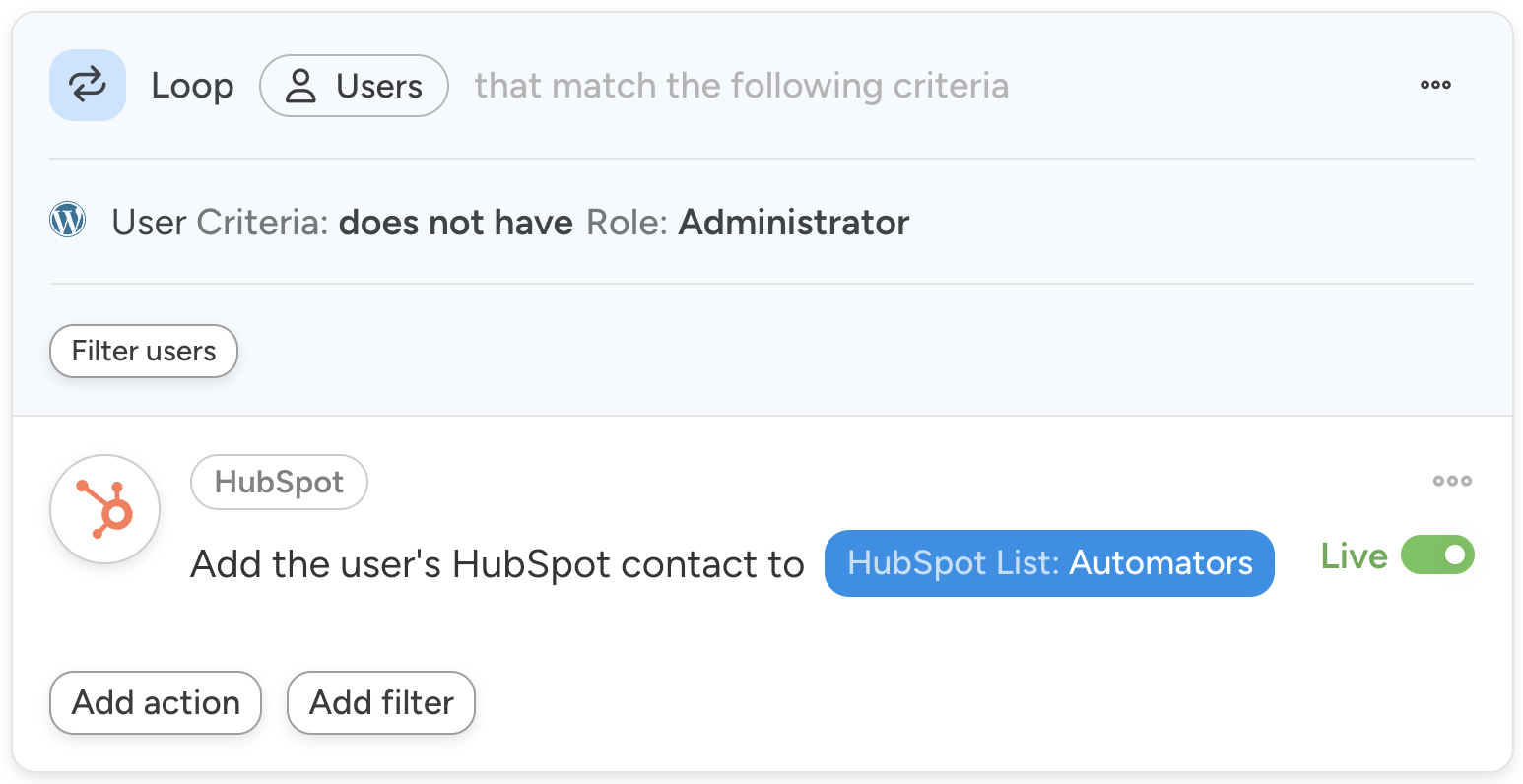The height and width of the screenshot is (784, 1523).
Task: Click the WordPress logo icon
Action: [68, 220]
